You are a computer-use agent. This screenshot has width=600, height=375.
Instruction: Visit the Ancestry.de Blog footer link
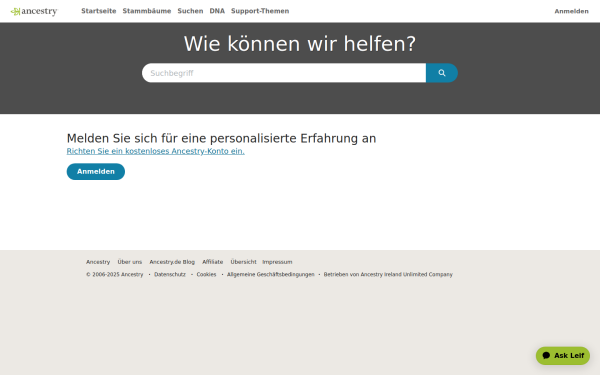coord(172,262)
